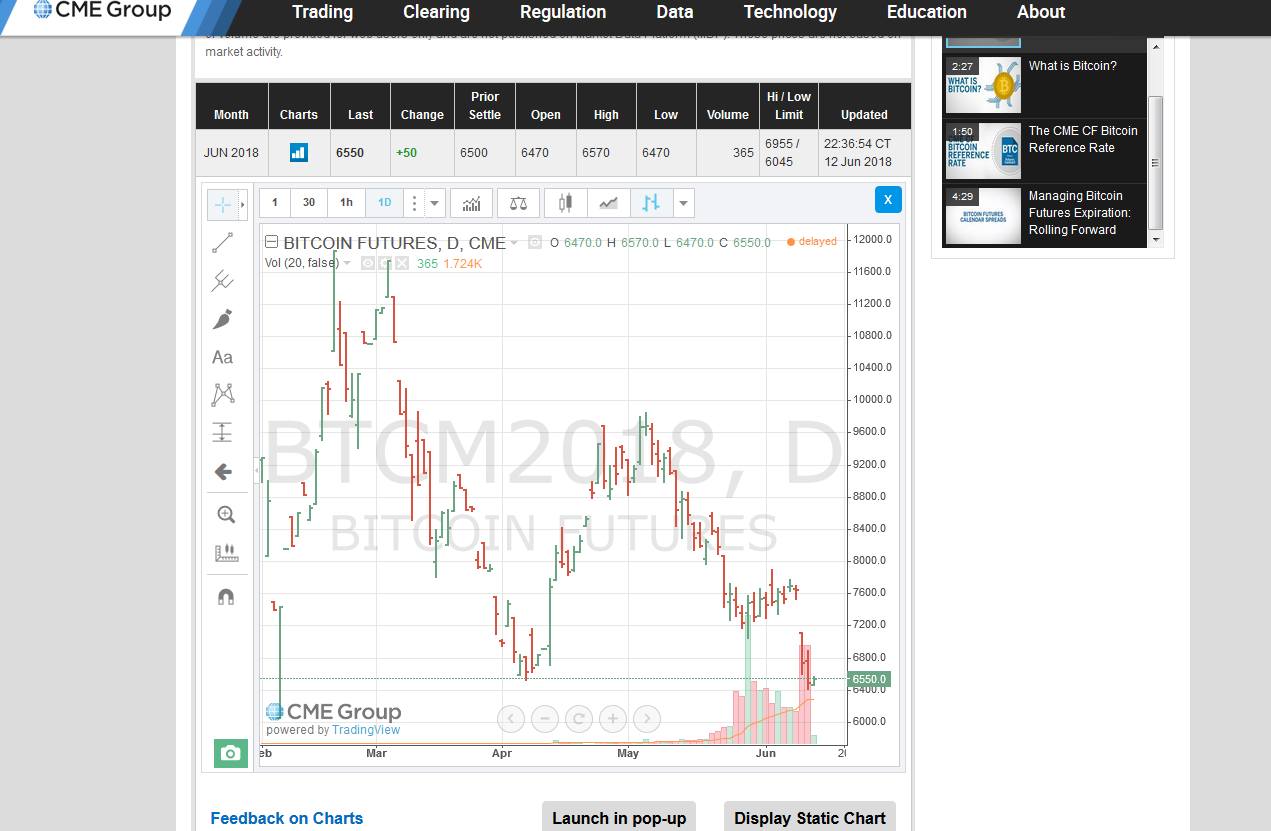Click chart scroll-left arrow control
This screenshot has width=1271, height=831.
click(x=511, y=718)
